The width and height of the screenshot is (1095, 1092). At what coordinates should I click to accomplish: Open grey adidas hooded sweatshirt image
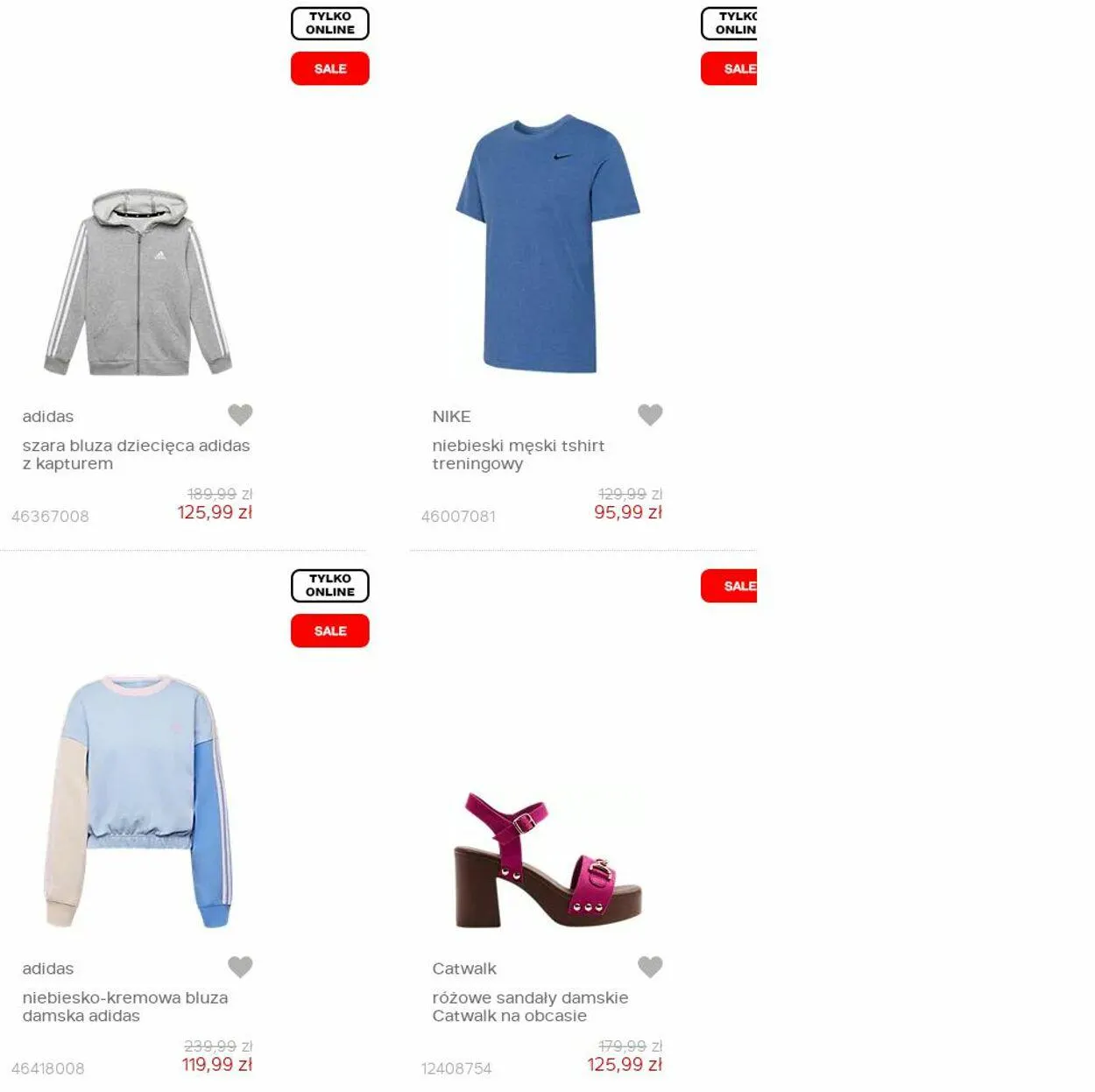138,282
